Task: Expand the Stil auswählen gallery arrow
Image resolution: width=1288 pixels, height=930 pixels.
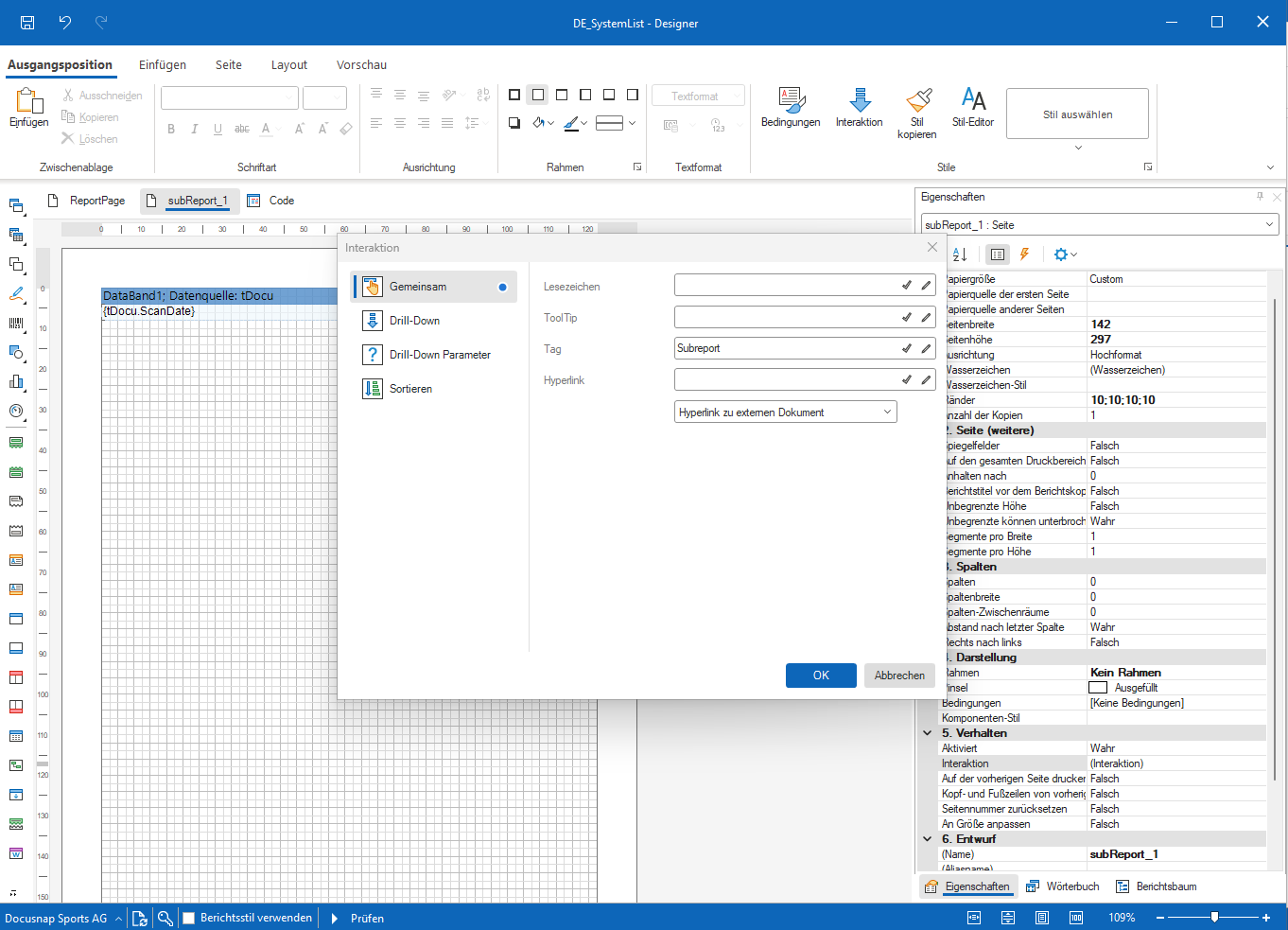Action: click(x=1078, y=148)
